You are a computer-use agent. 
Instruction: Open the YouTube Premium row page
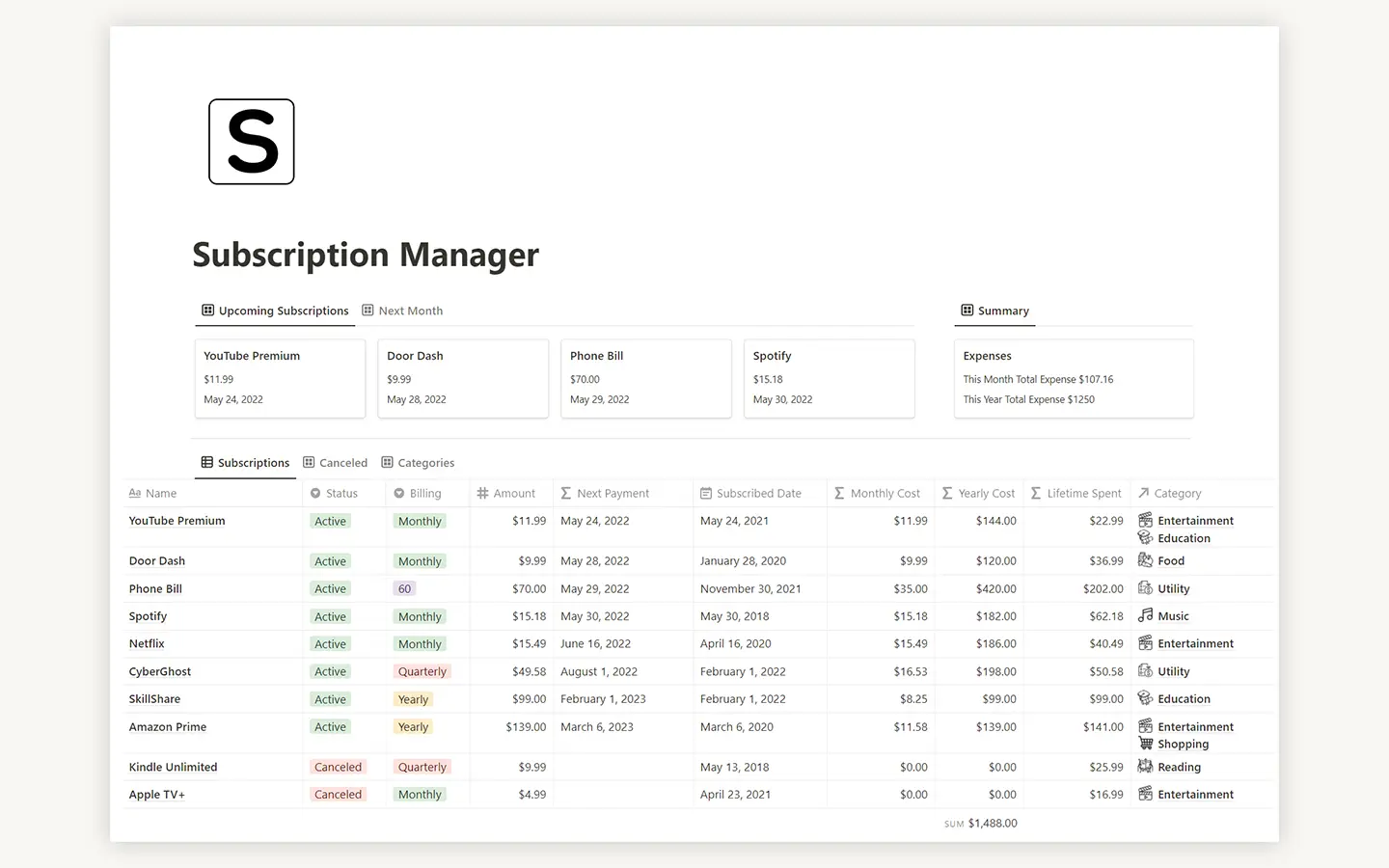click(177, 521)
